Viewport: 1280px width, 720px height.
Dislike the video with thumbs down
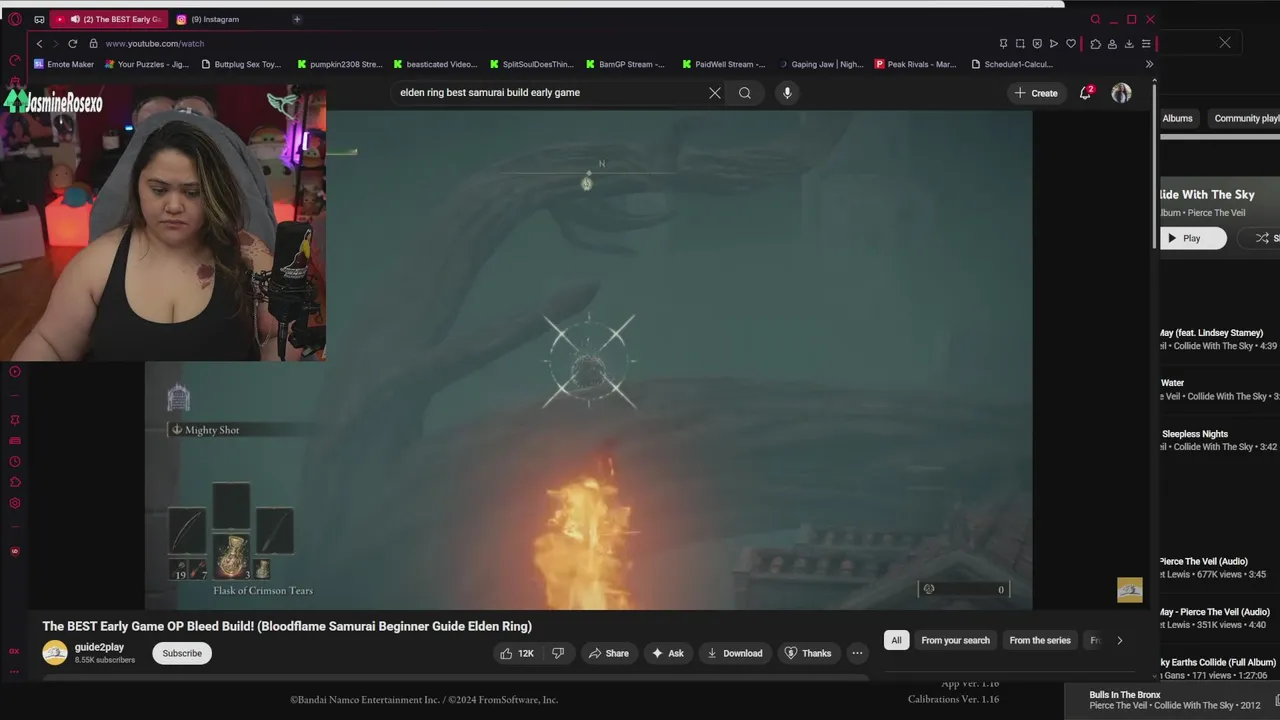click(x=558, y=653)
